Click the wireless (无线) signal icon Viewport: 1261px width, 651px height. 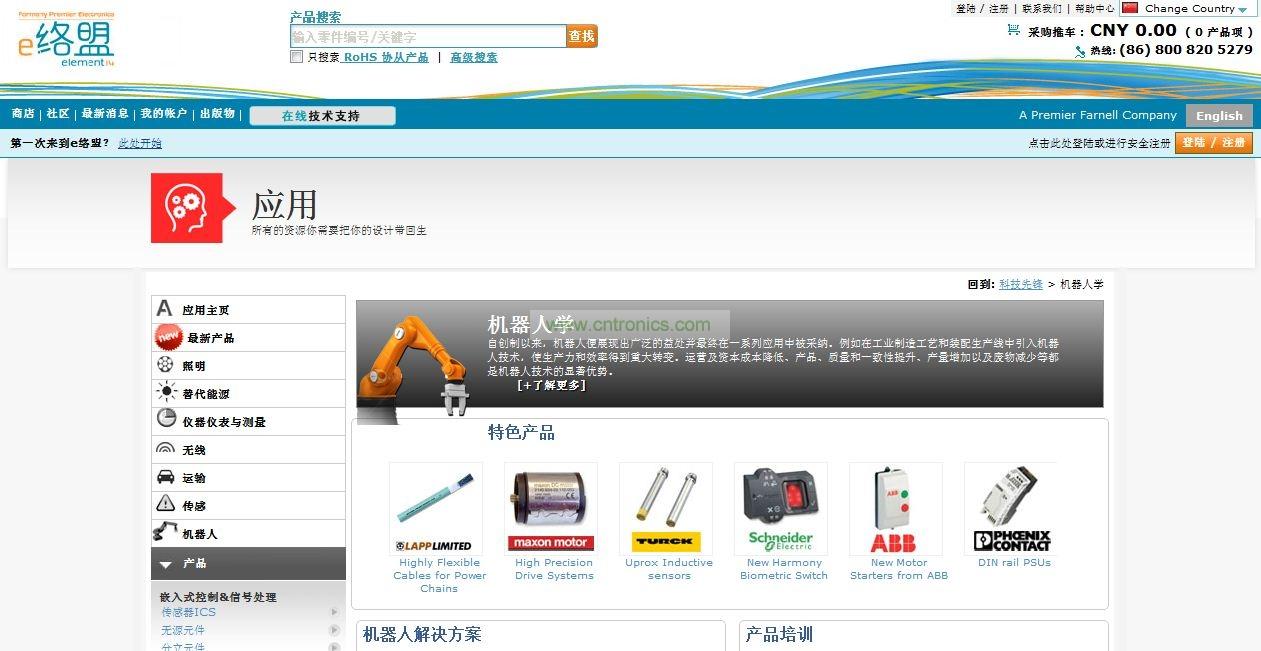166,449
